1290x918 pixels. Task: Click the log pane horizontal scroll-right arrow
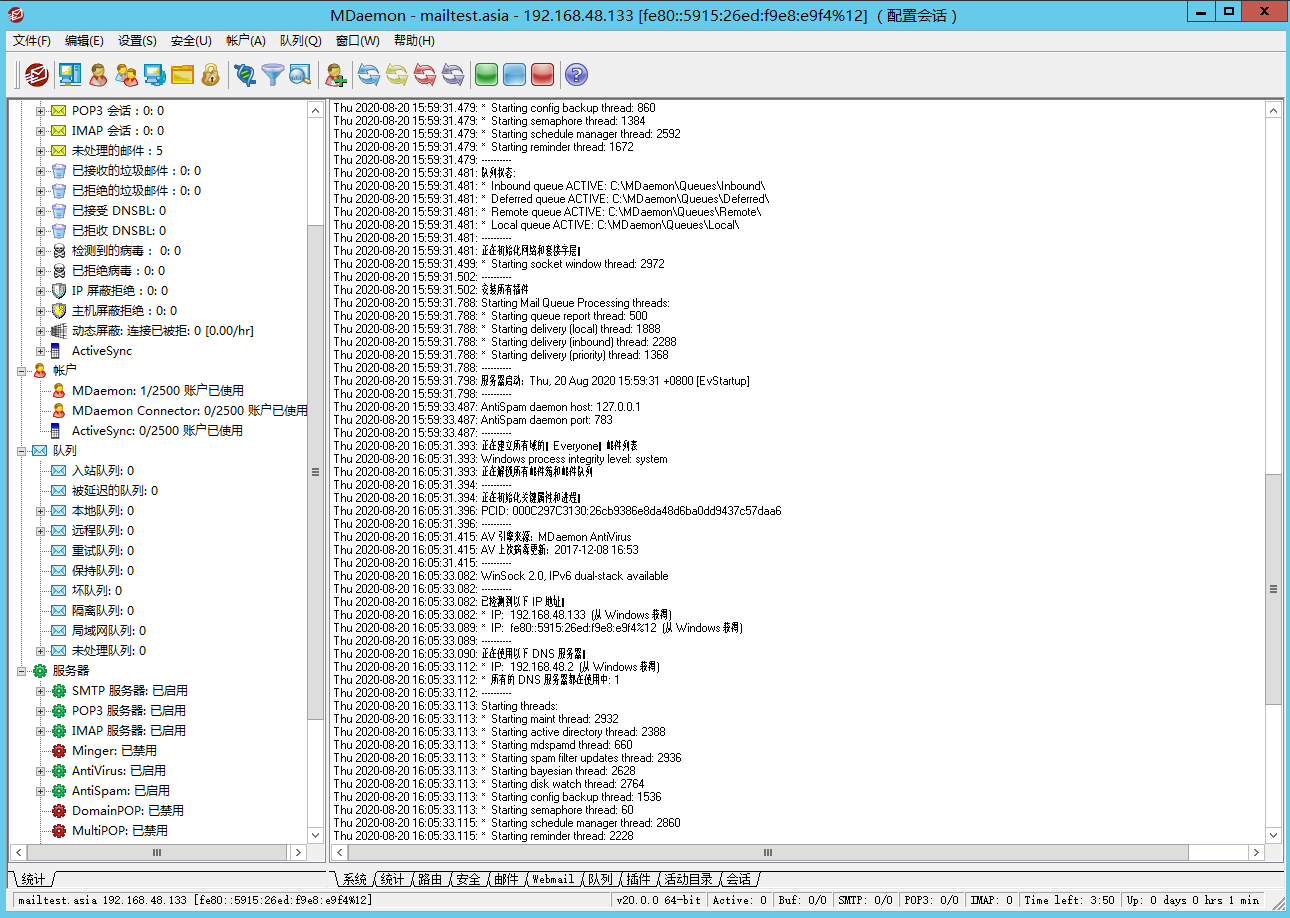tap(1257, 852)
